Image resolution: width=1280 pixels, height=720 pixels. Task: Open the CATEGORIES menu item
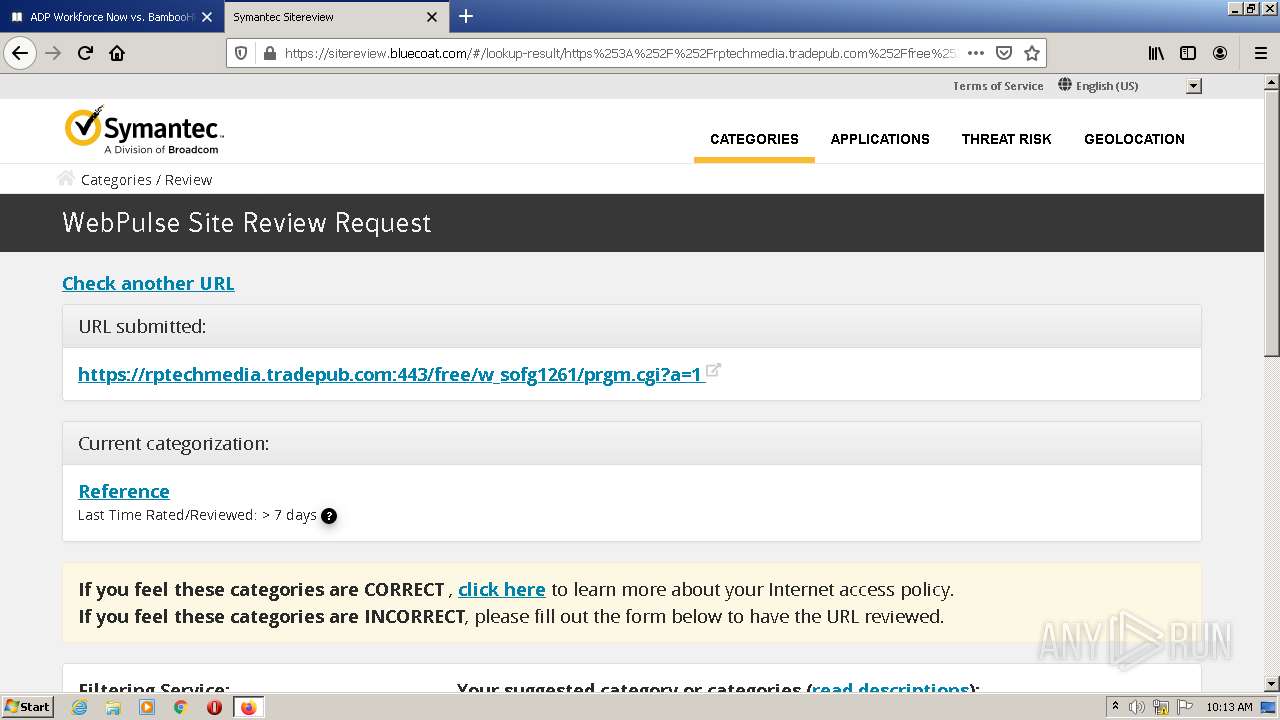pyautogui.click(x=754, y=139)
